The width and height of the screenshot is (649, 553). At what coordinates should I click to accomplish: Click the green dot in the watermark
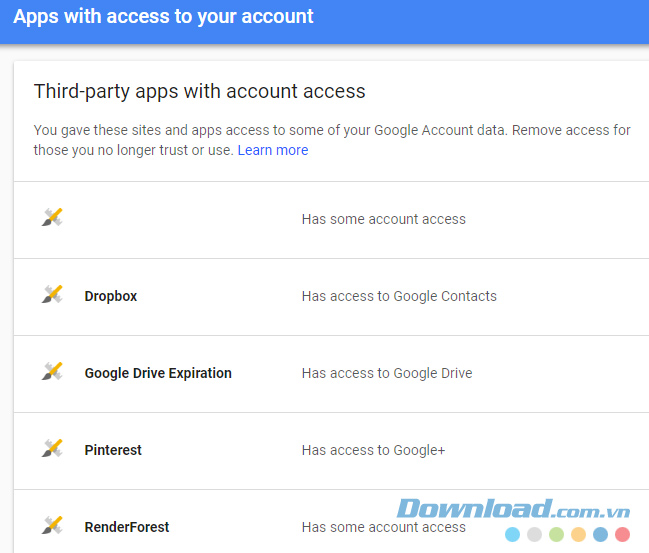pyautogui.click(x=556, y=535)
